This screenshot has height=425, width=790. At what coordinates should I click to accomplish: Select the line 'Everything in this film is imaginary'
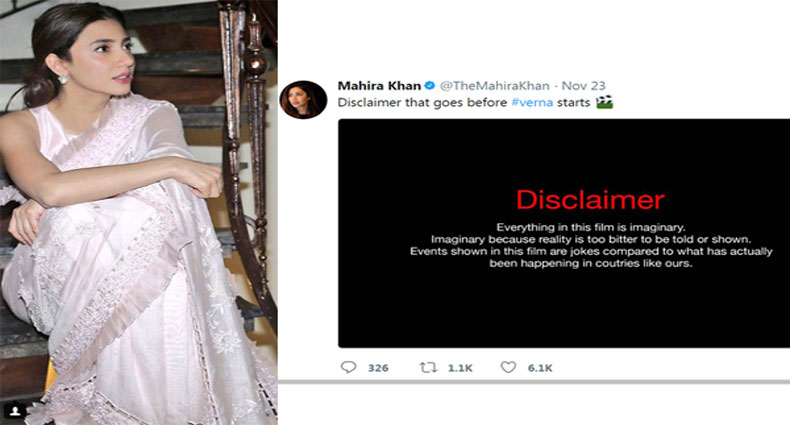point(561,228)
